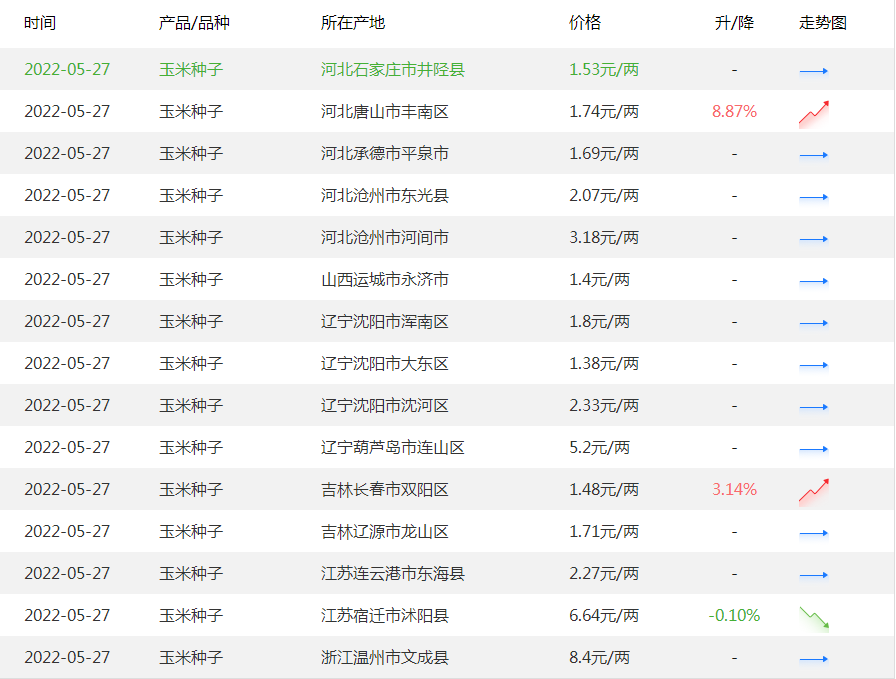Open the trend chart for 江苏连云港市东海县
Screen dimensions: 896x679
(x=814, y=573)
